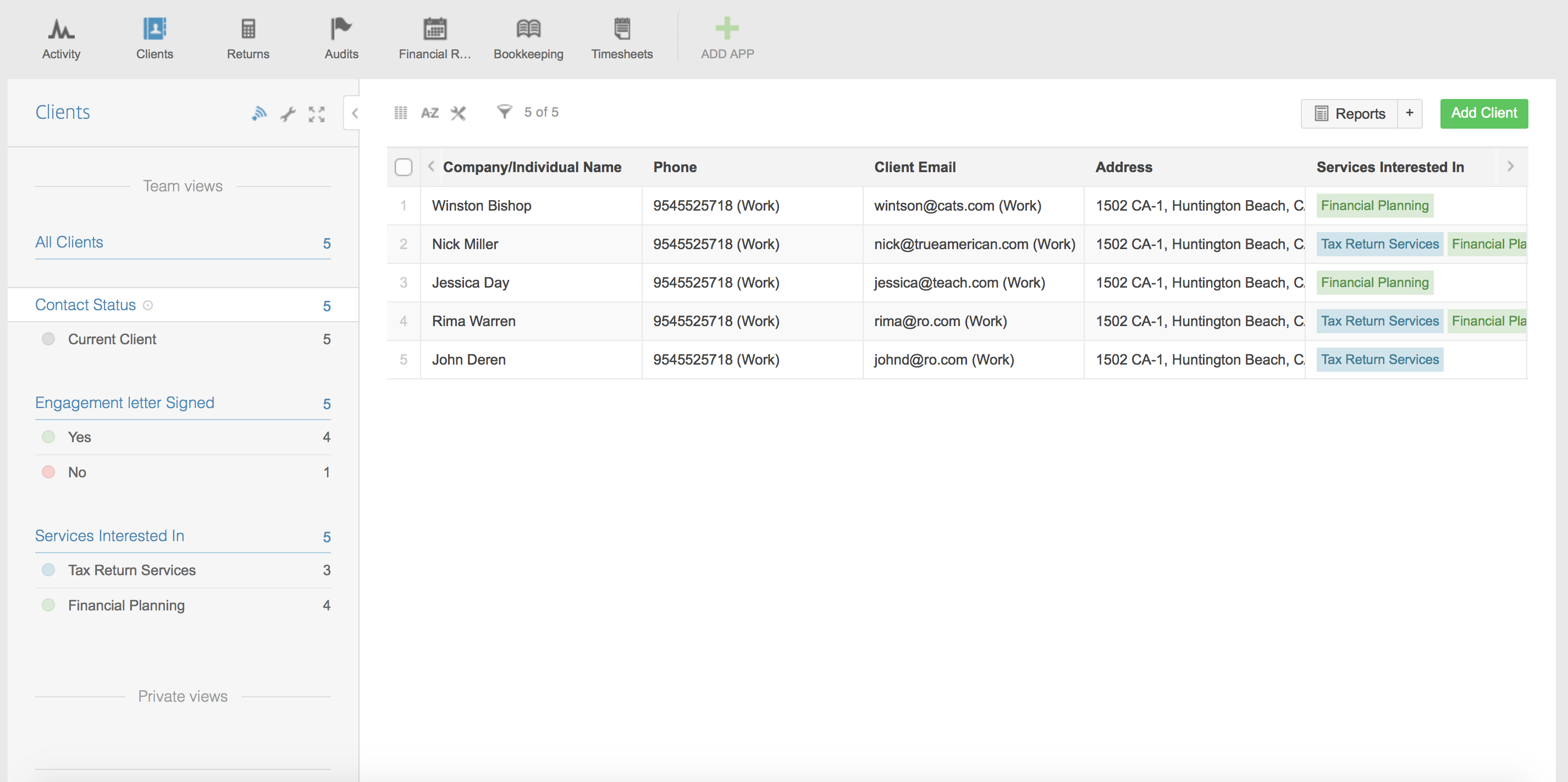Click the Add Client button
The width and height of the screenshot is (1568, 782).
click(1483, 113)
